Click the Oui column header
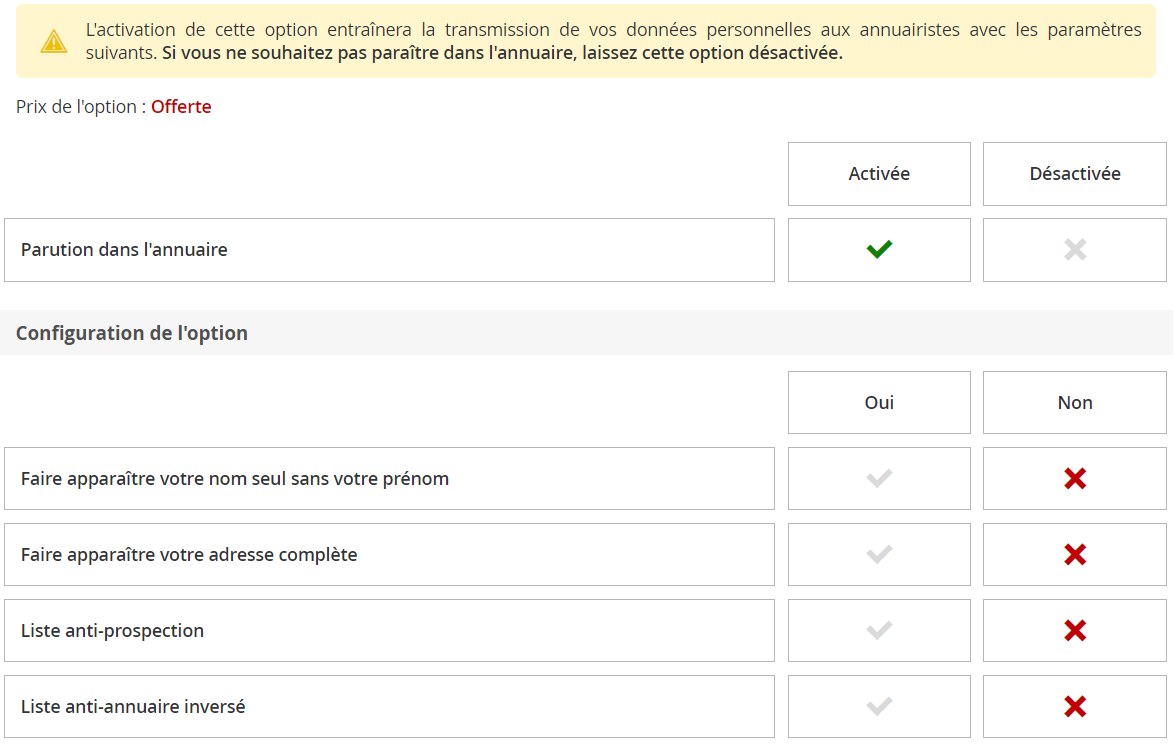 [x=879, y=403]
